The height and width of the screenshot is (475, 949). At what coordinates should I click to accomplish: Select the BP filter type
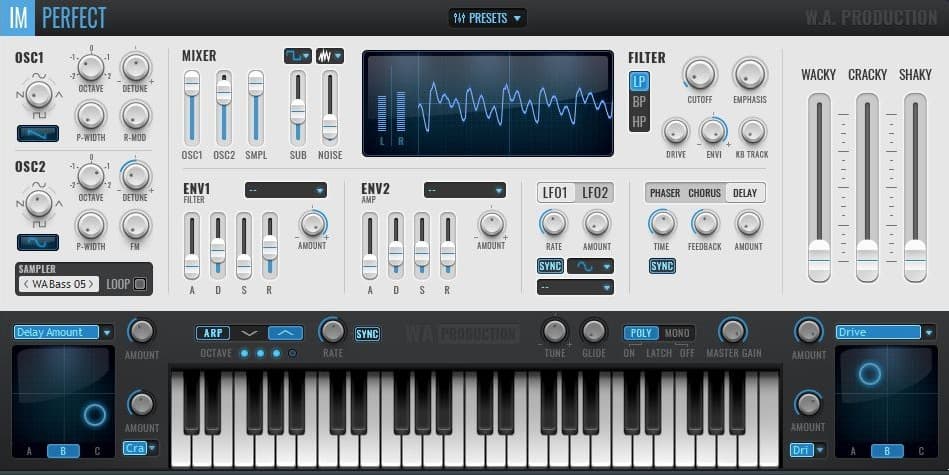point(639,102)
